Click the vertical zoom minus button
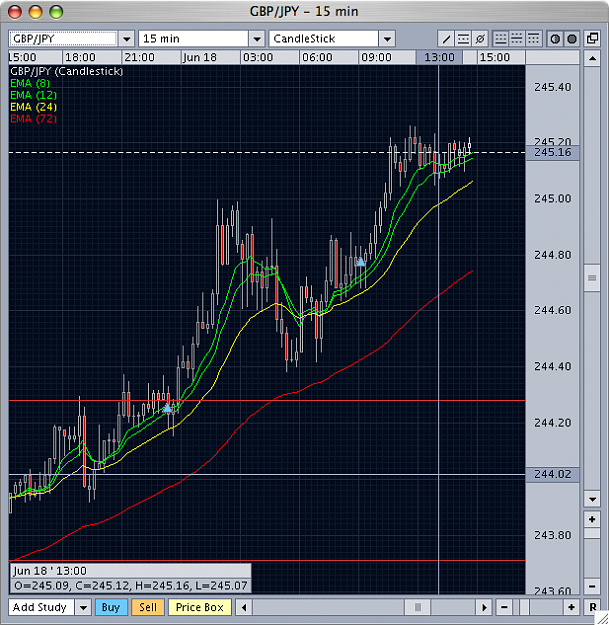The image size is (609, 625). pos(592,586)
